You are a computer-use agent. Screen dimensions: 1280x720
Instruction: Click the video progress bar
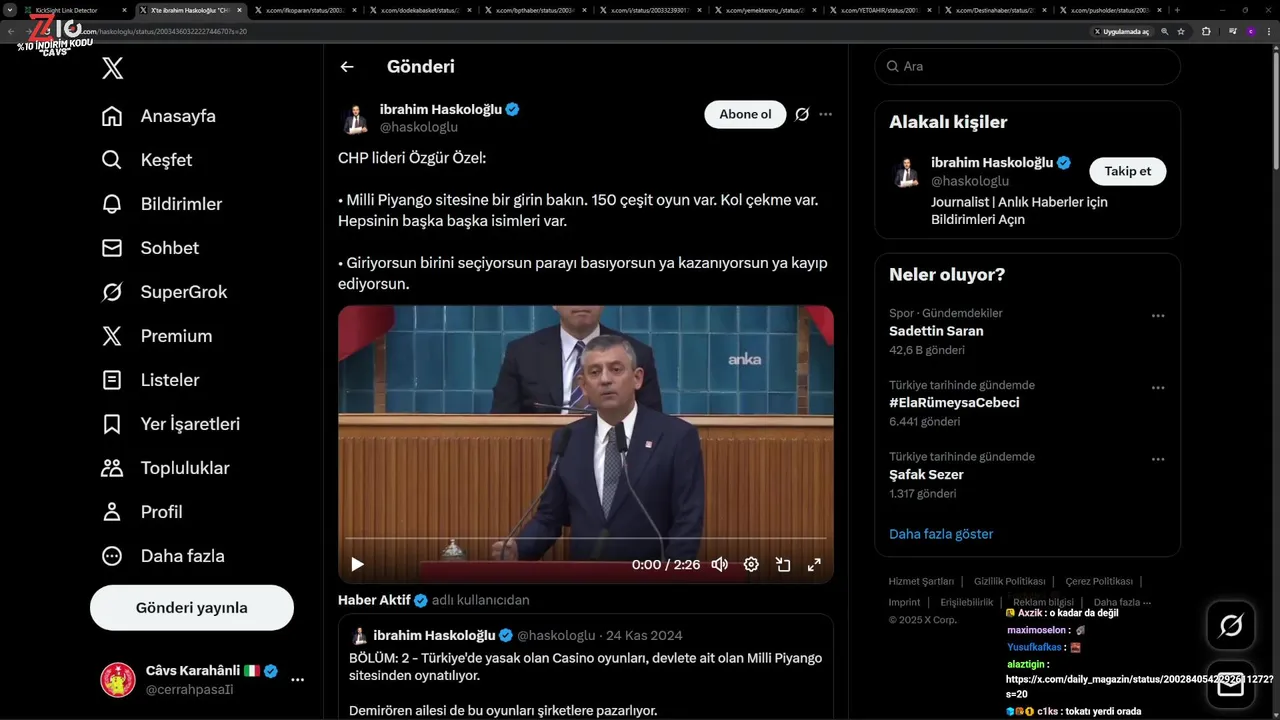[x=586, y=539]
